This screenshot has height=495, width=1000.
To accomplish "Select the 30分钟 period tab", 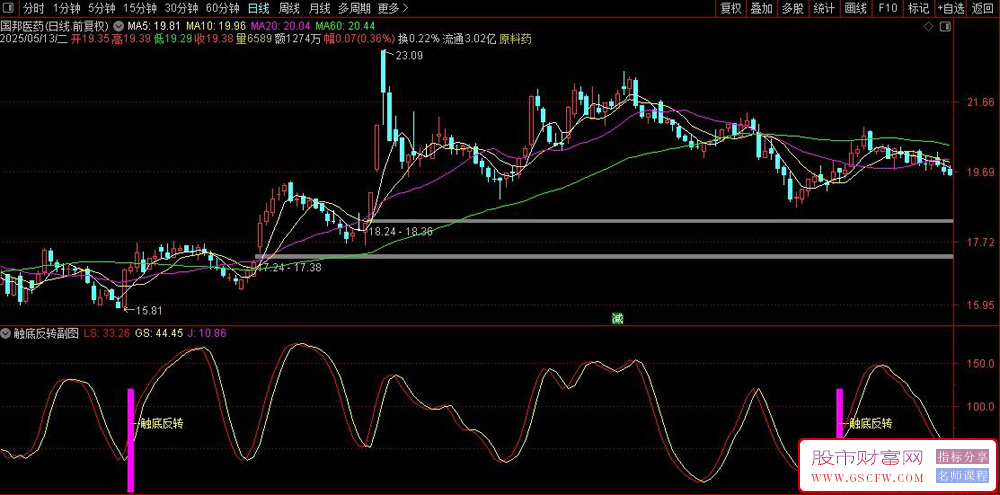I will point(181,8).
